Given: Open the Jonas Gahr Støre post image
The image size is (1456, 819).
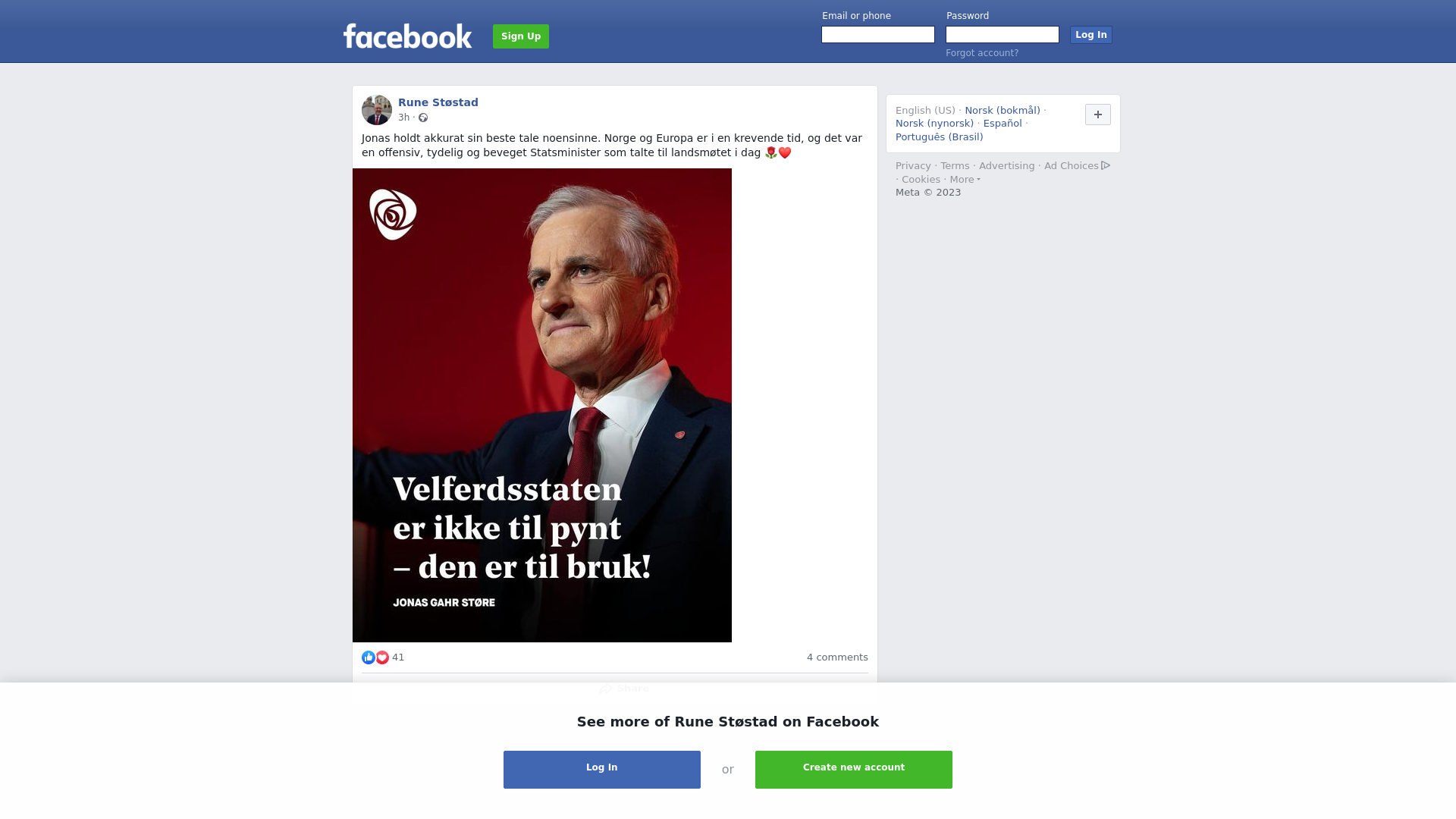Looking at the screenshot, I should 542,405.
